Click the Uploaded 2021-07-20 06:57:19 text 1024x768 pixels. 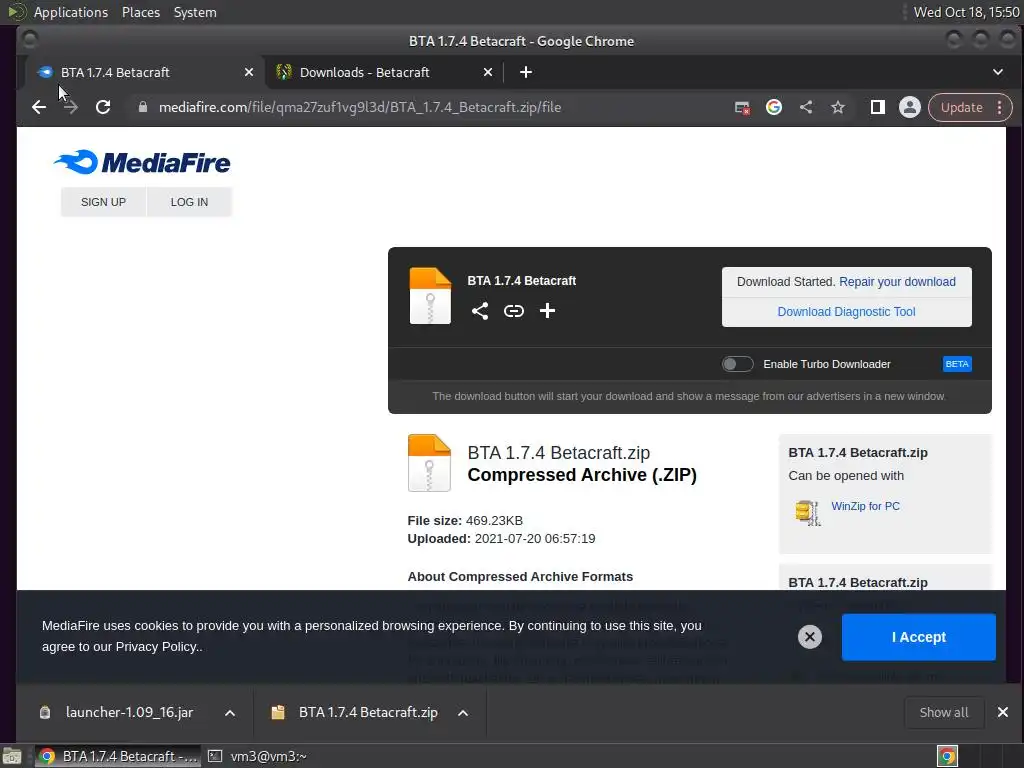pyautogui.click(x=502, y=539)
